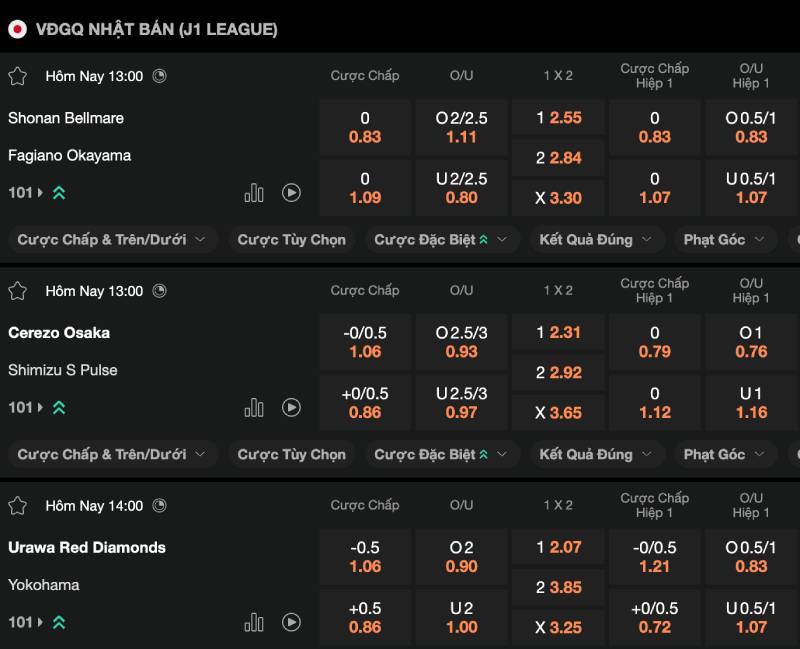Open first Phạt Góc dropdown

click(x=724, y=240)
